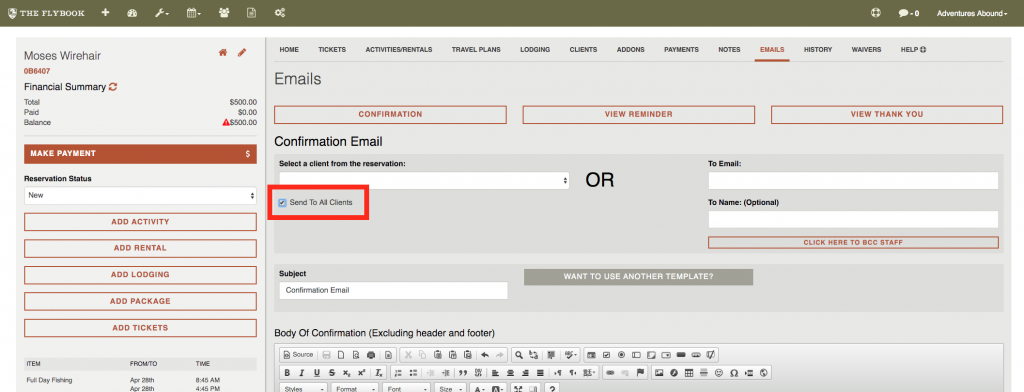Switch to the Payments tab
Screen dimensions: 1024x392
pyautogui.click(x=681, y=50)
